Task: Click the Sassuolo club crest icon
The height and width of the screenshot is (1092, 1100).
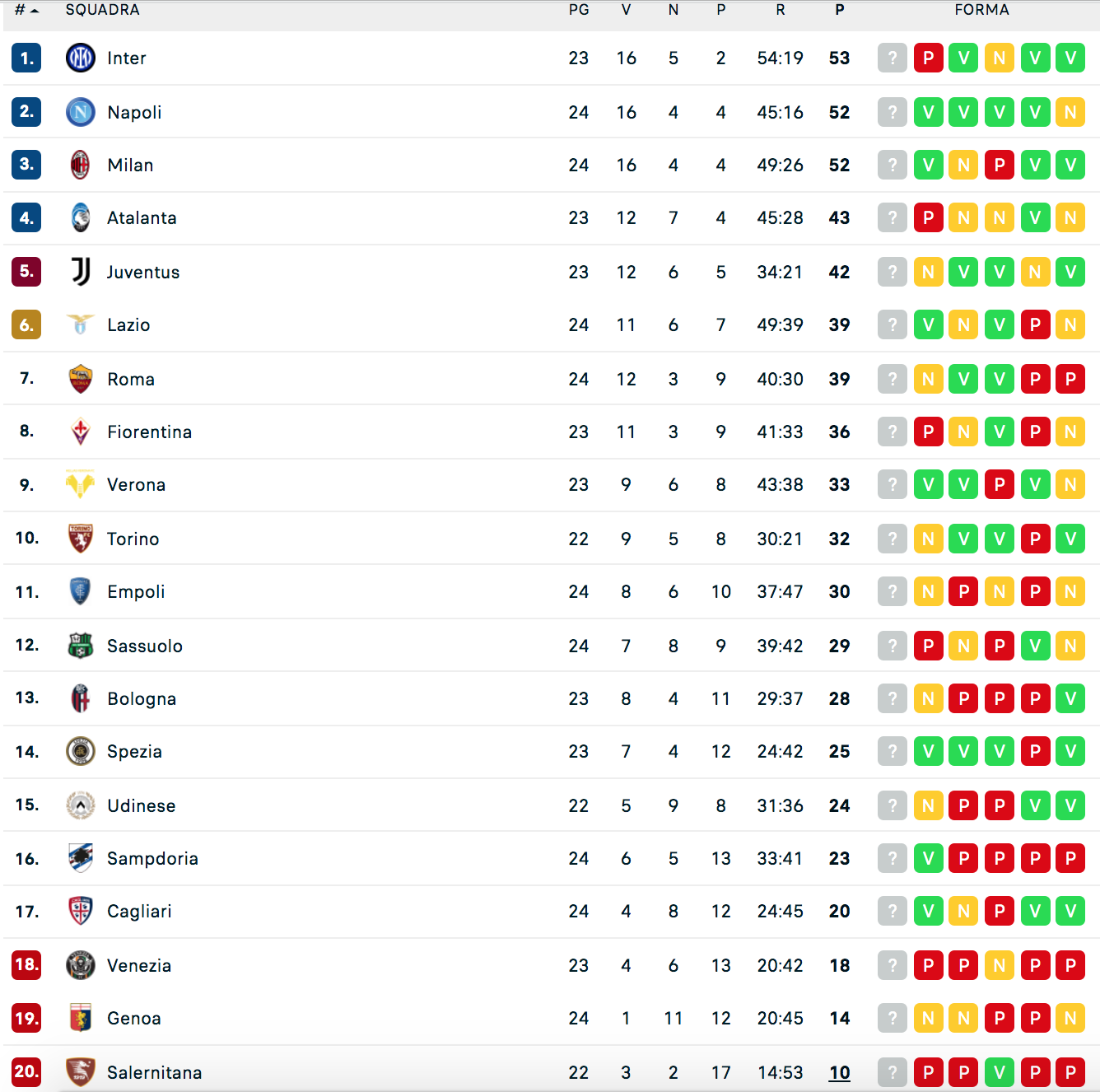Action: point(81,646)
